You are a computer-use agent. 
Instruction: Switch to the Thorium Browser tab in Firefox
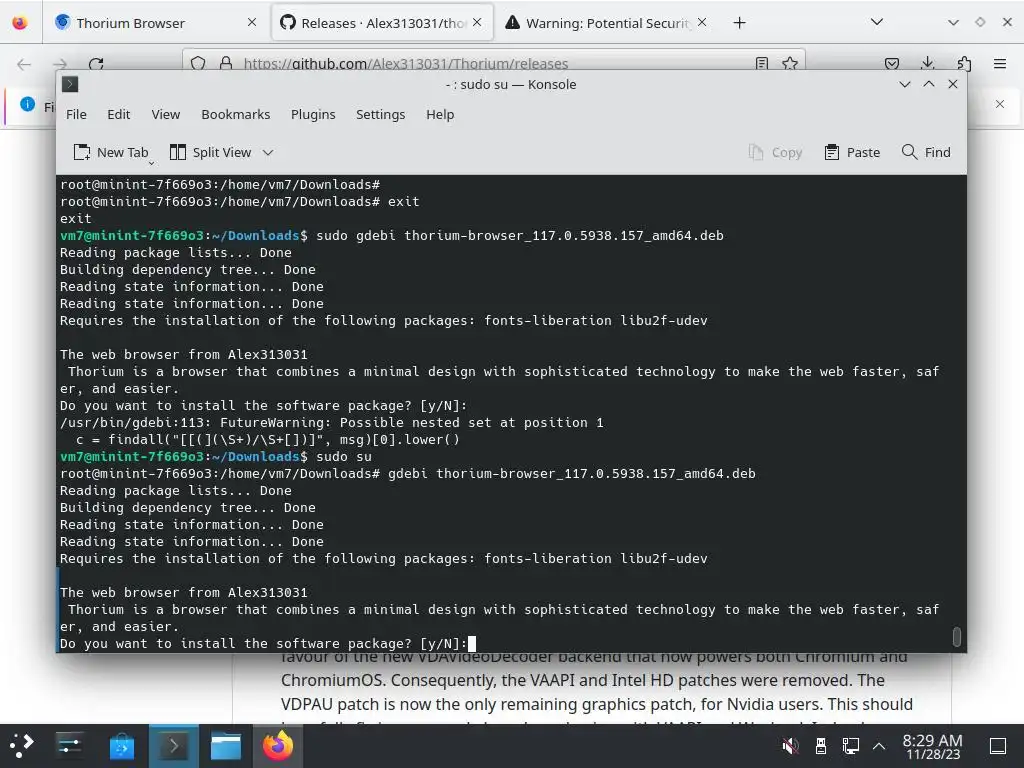pos(155,23)
